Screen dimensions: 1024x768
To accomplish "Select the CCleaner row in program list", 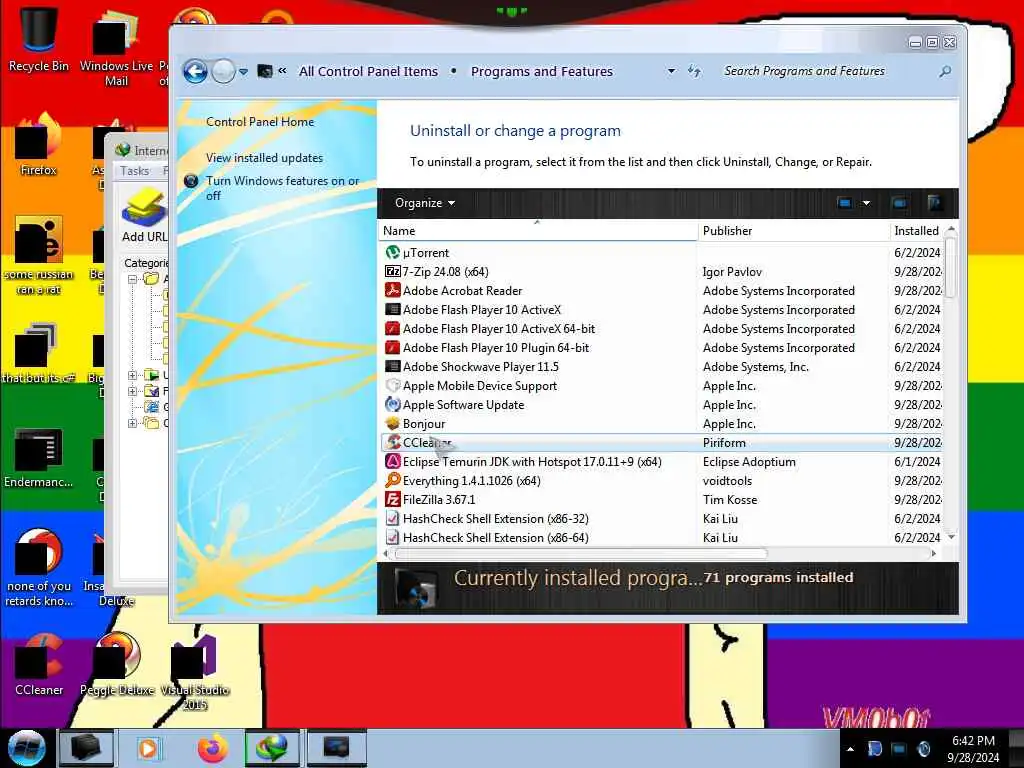I will (661, 442).
